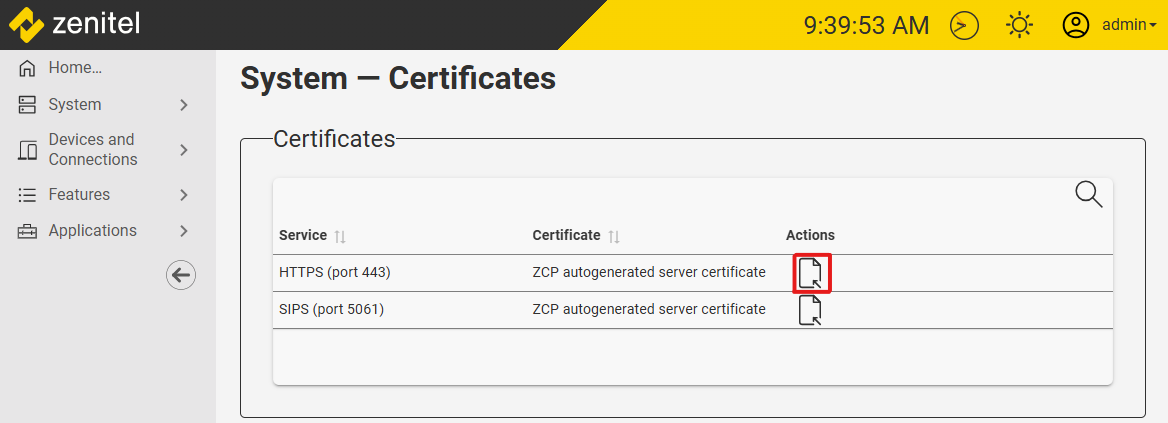
Task: Expand the System menu chevron
Action: 184,105
